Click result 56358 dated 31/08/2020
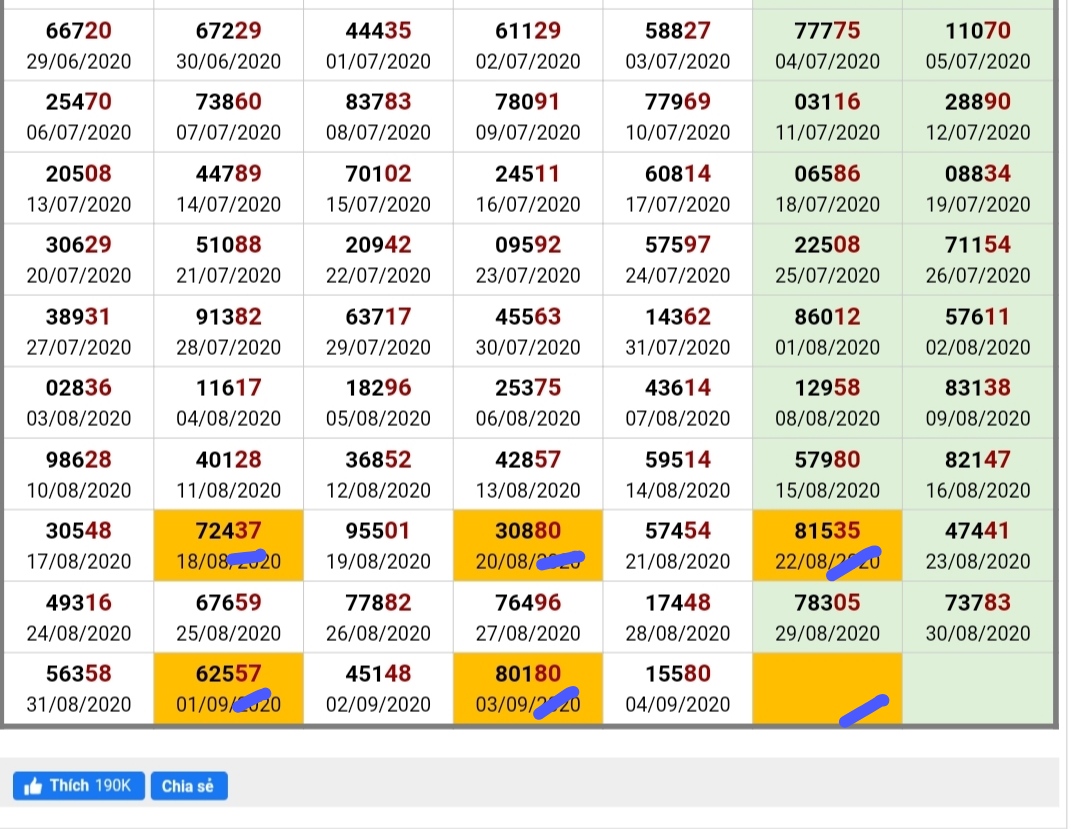The image size is (1076, 829). (79, 688)
